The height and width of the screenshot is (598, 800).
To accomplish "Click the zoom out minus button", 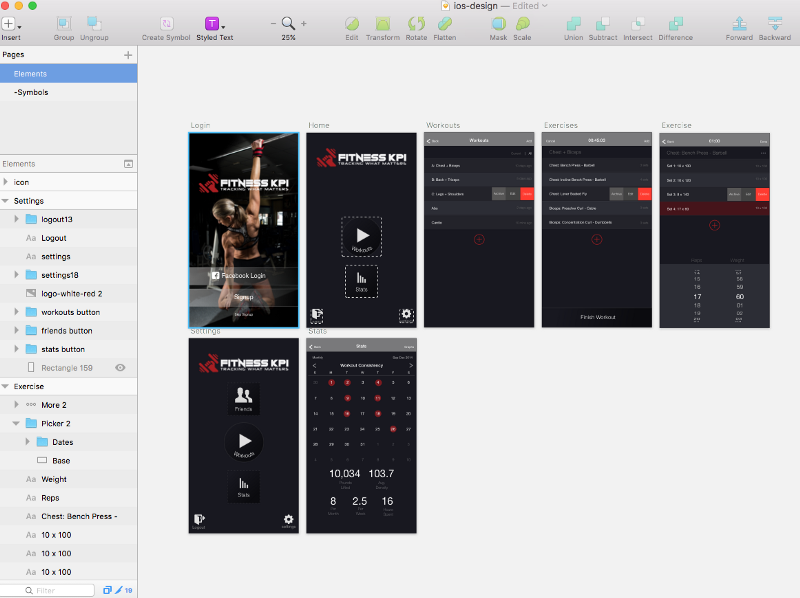I will pyautogui.click(x=273, y=23).
